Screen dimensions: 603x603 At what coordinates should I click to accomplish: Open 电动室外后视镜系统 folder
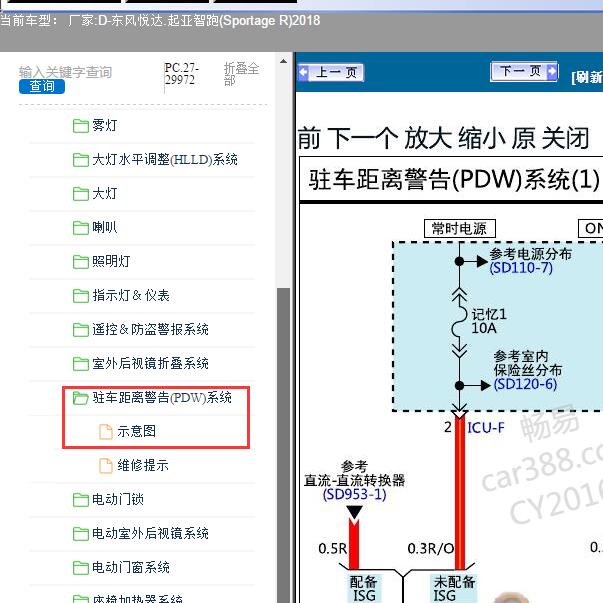150,533
